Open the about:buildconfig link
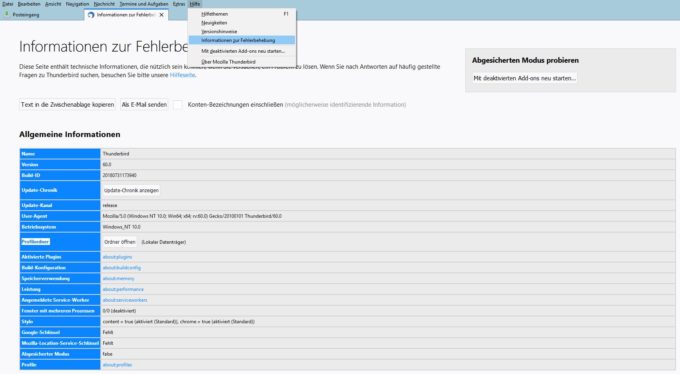680x374 pixels. pos(122,268)
